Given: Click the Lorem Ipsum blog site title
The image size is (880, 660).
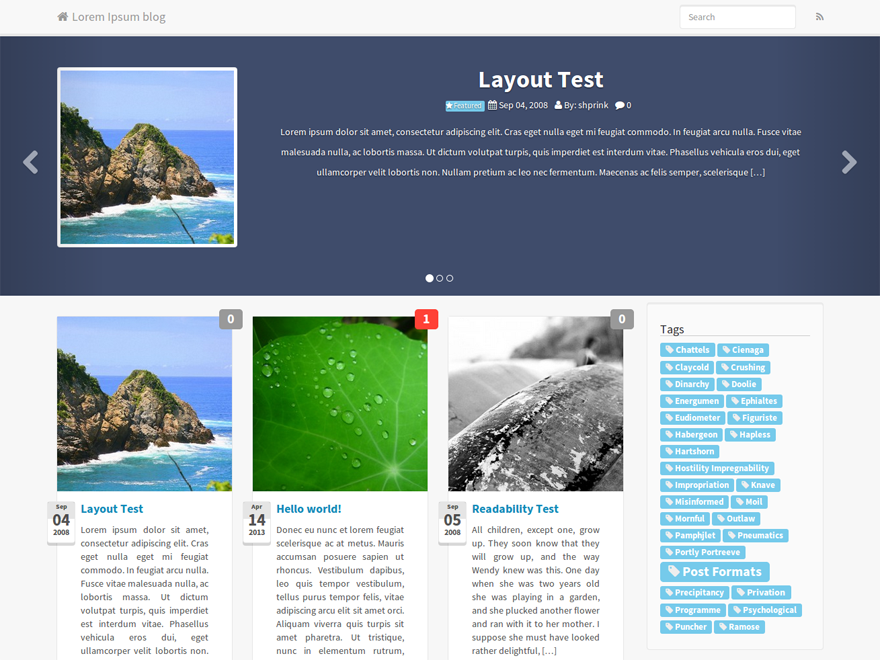Looking at the screenshot, I should (118, 17).
